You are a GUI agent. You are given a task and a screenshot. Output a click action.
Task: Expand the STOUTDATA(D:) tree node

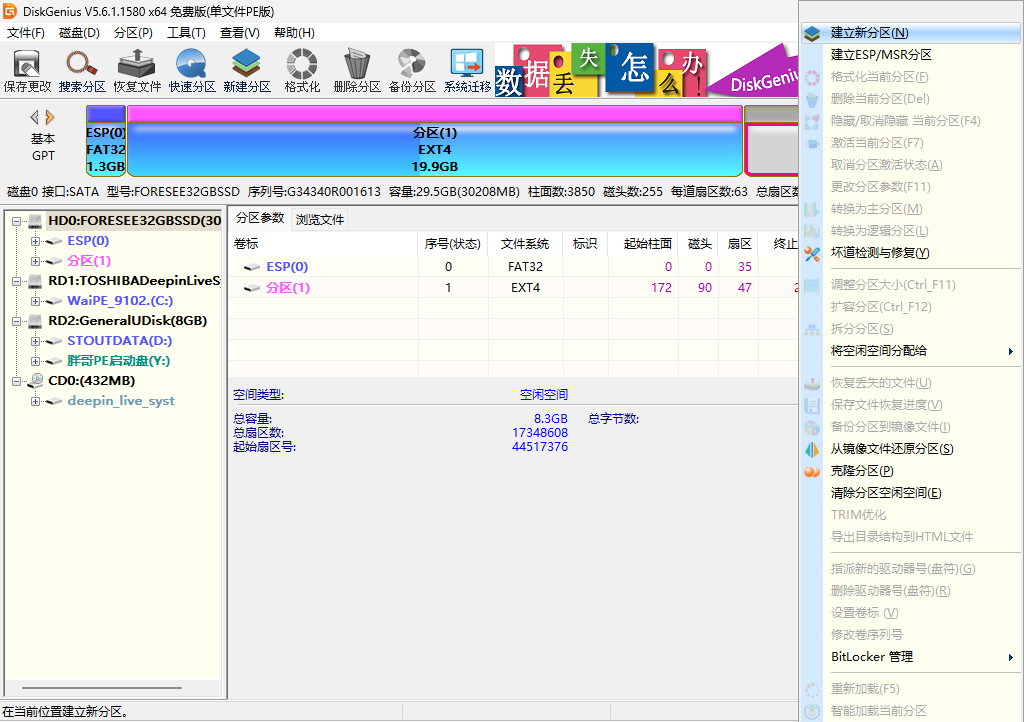click(35, 341)
